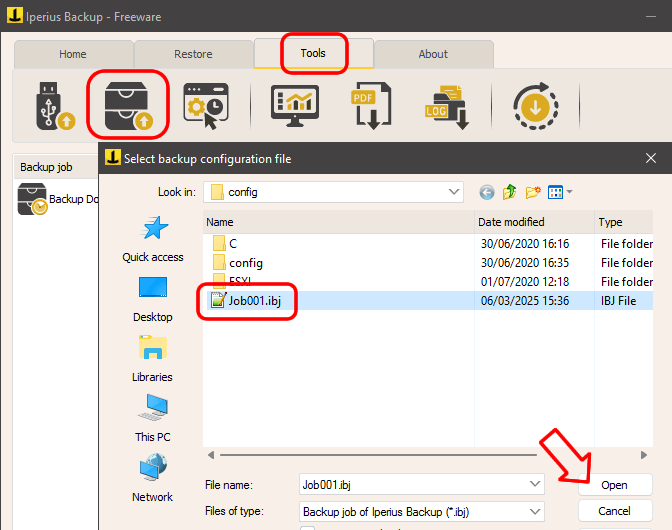Viewport: 672px width, 530px height.
Task: Click the LOG download icon
Action: (447, 107)
